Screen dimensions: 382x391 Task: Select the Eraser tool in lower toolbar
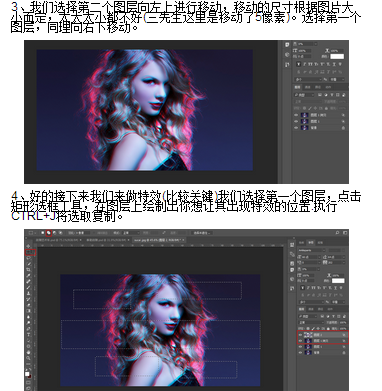click(29, 305)
